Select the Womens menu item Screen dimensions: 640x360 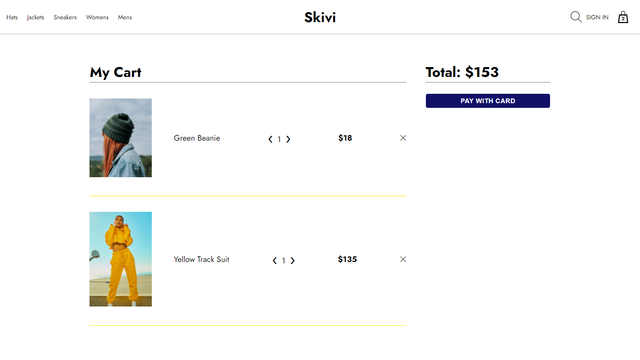pos(97,17)
